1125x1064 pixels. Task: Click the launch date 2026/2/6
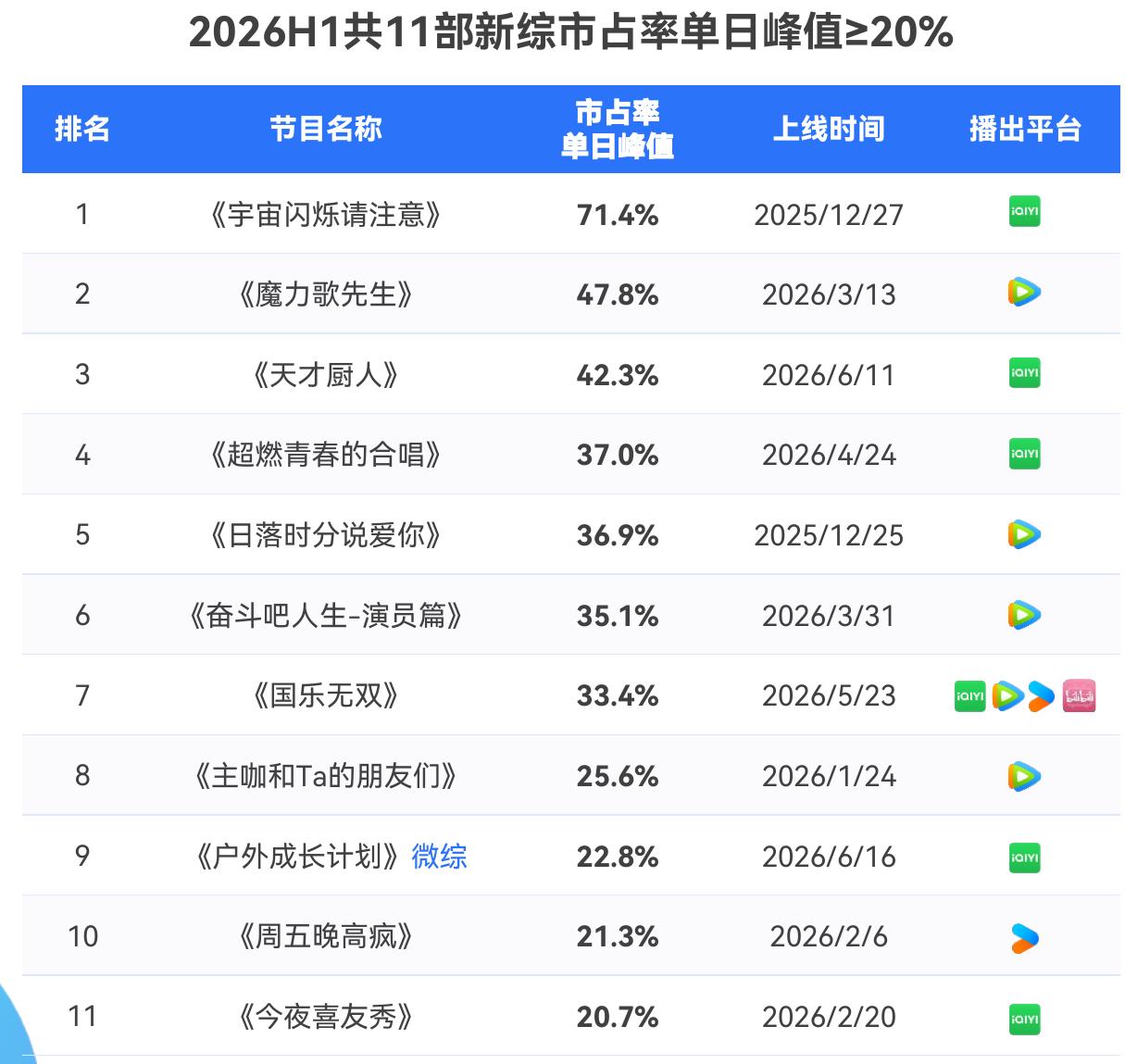pyautogui.click(x=829, y=936)
